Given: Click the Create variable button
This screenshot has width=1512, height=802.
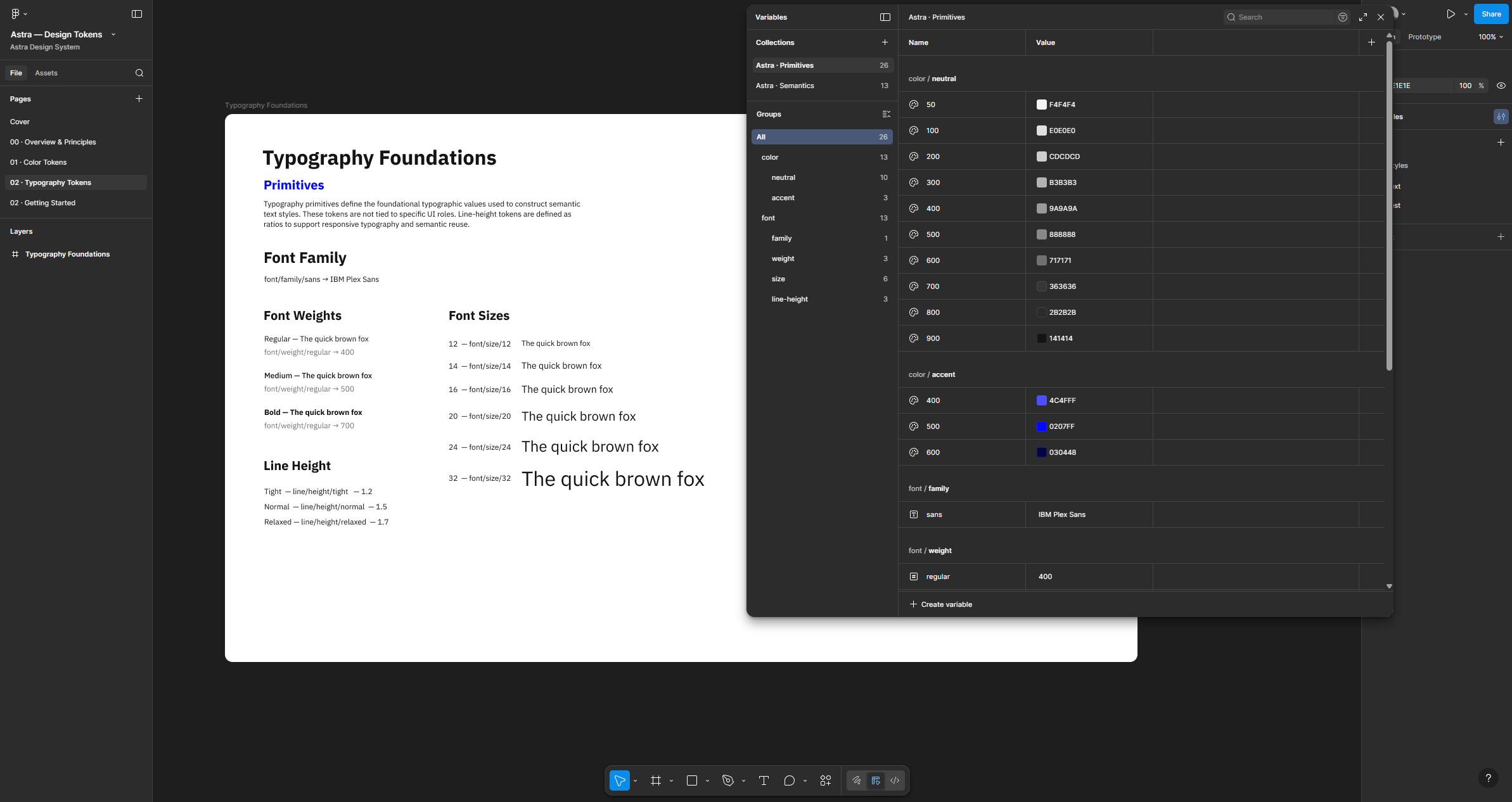Looking at the screenshot, I should point(941,604).
